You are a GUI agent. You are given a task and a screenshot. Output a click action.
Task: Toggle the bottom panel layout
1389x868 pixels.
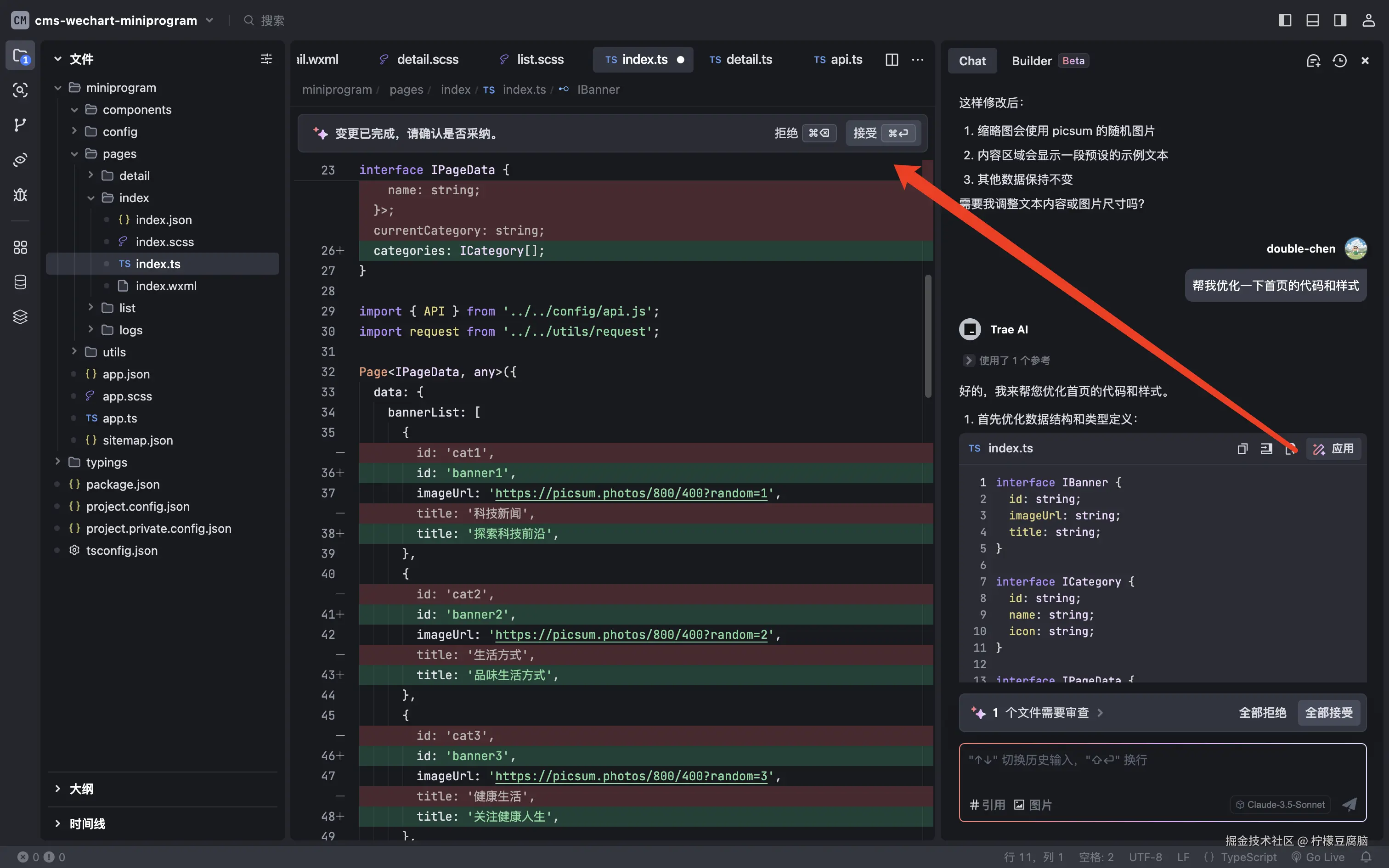coord(1313,21)
